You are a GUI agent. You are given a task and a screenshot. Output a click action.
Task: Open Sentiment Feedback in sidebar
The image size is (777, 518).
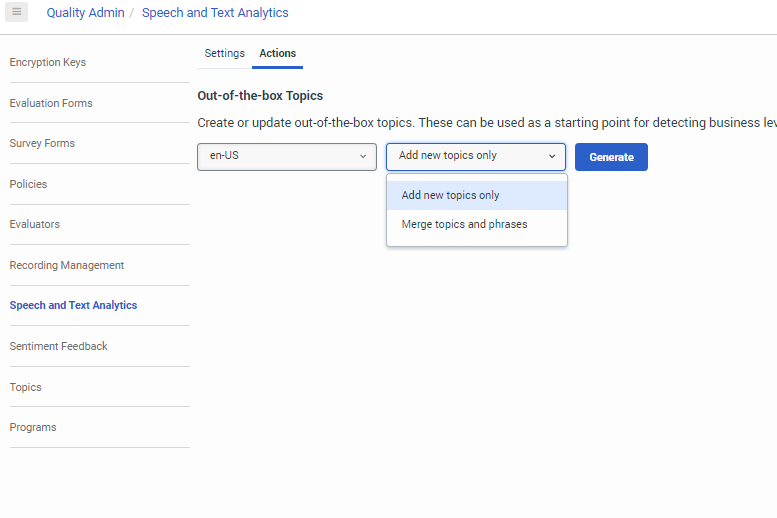(x=59, y=346)
